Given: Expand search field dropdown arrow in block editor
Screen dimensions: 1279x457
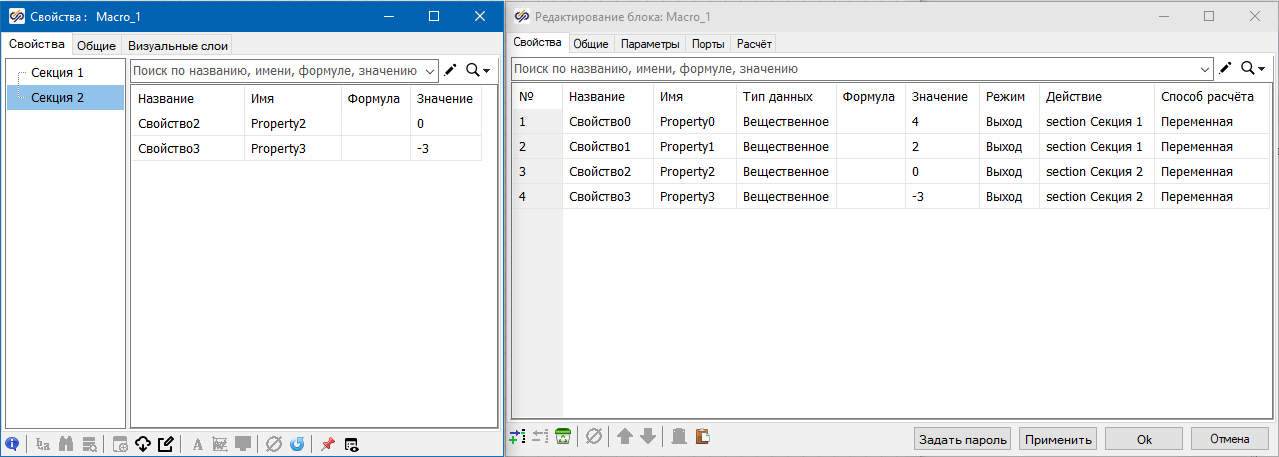Looking at the screenshot, I should [1205, 69].
